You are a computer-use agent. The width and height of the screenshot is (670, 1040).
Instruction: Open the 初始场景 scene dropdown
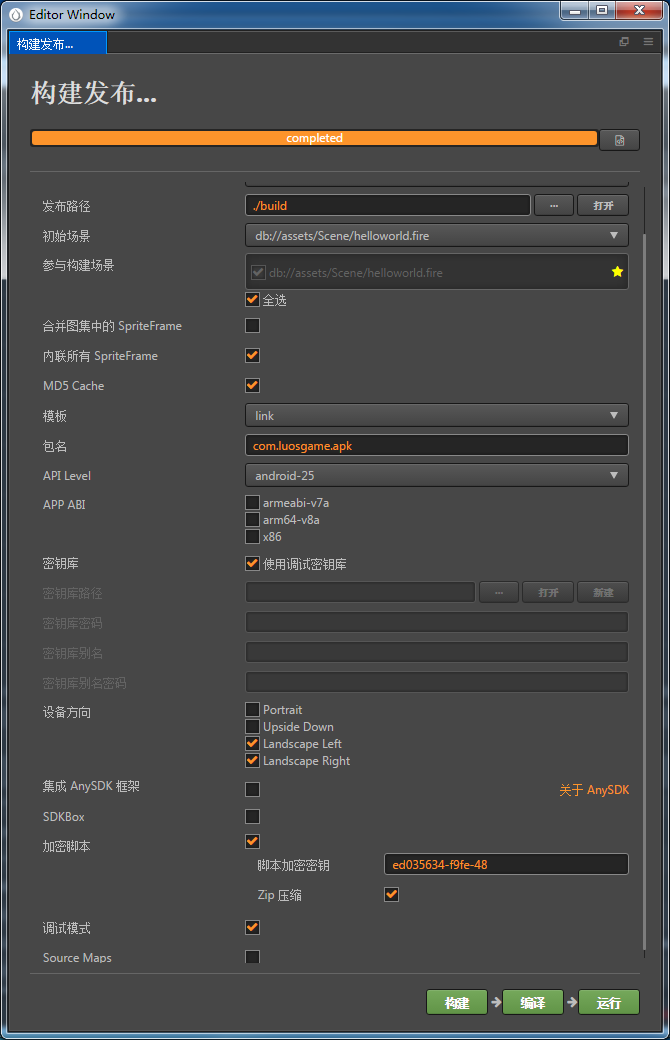[x=436, y=235]
